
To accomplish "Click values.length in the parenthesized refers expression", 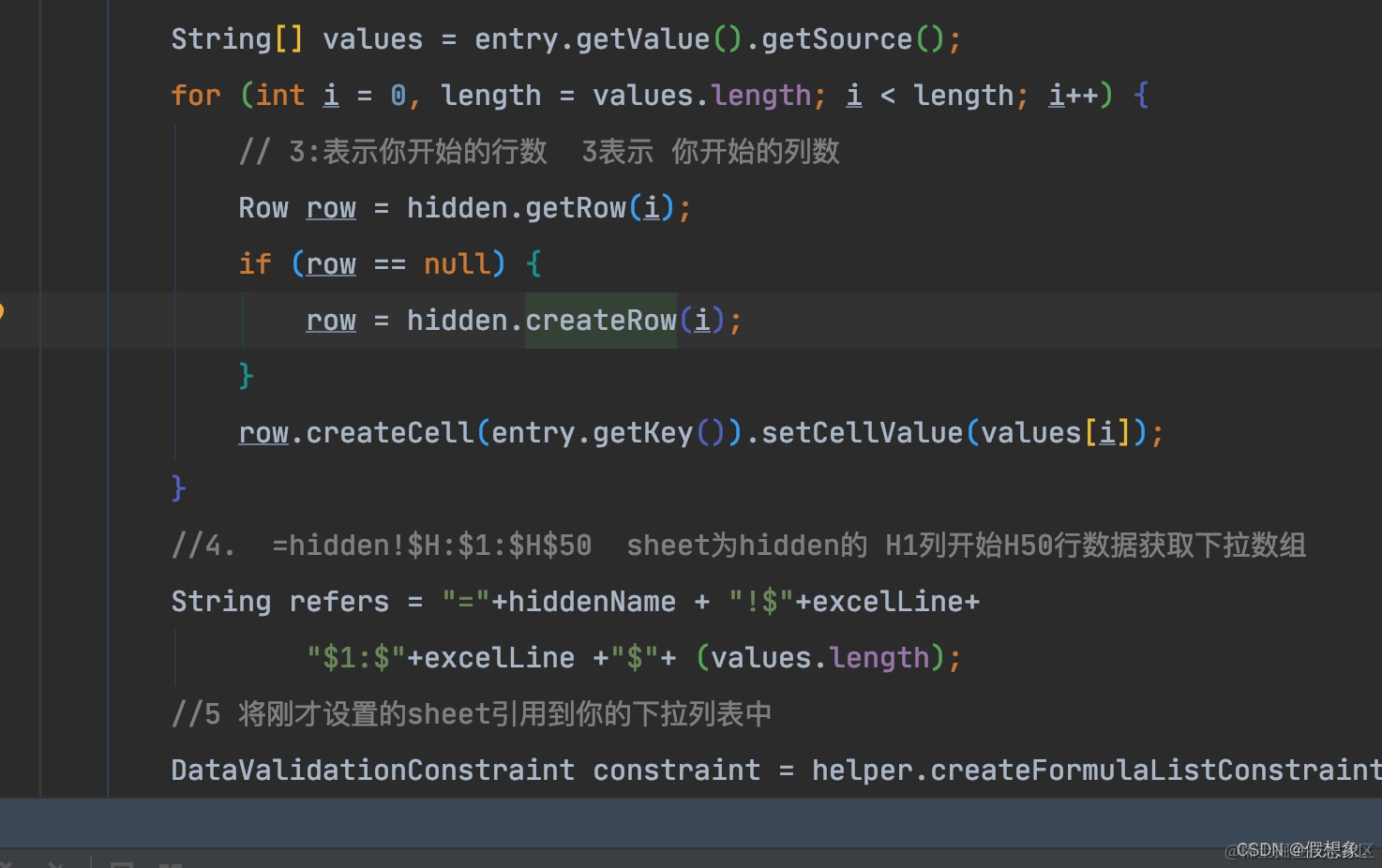I will click(x=820, y=658).
